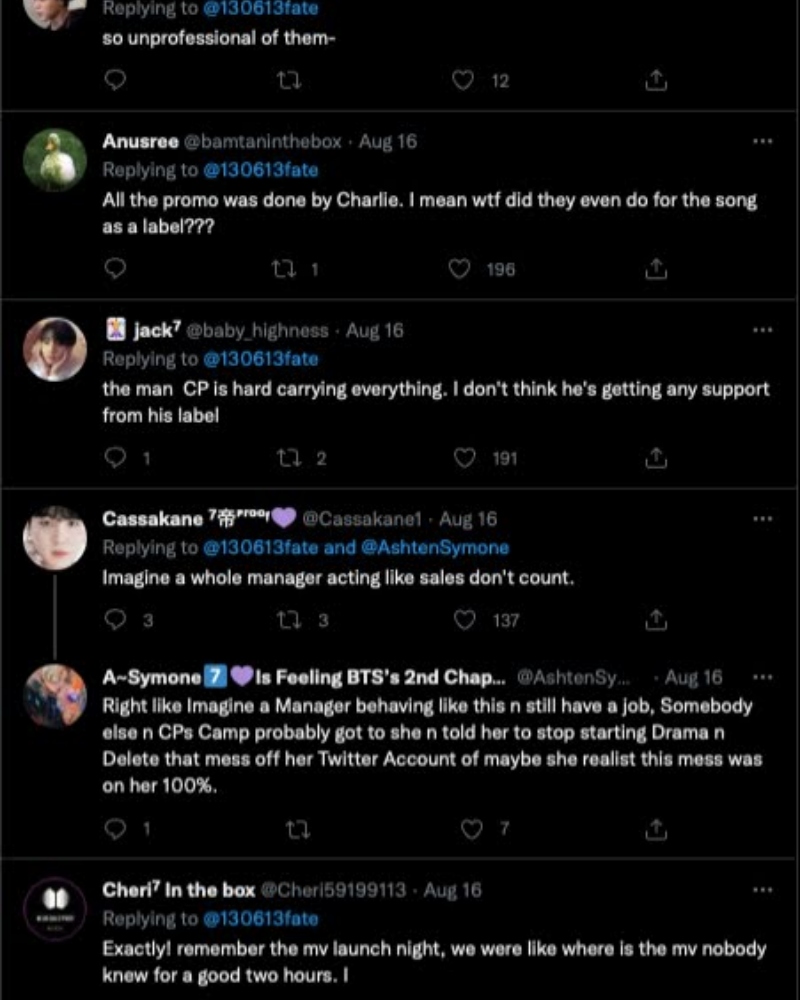Open more options menu on Cassakane's tweet
This screenshot has width=800, height=1000.
click(x=762, y=519)
